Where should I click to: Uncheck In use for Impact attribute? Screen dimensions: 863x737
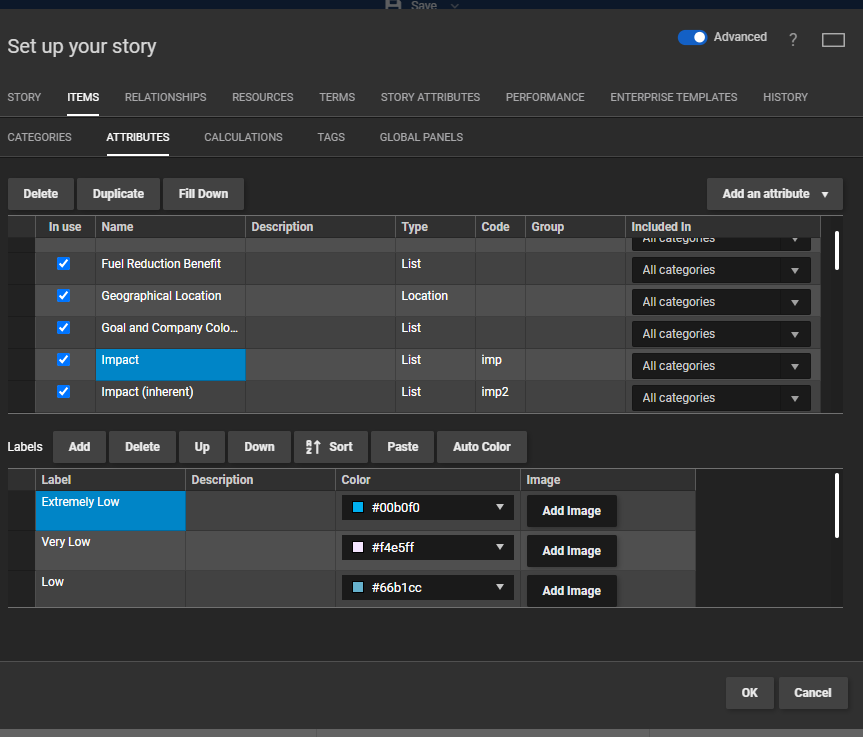click(x=64, y=359)
